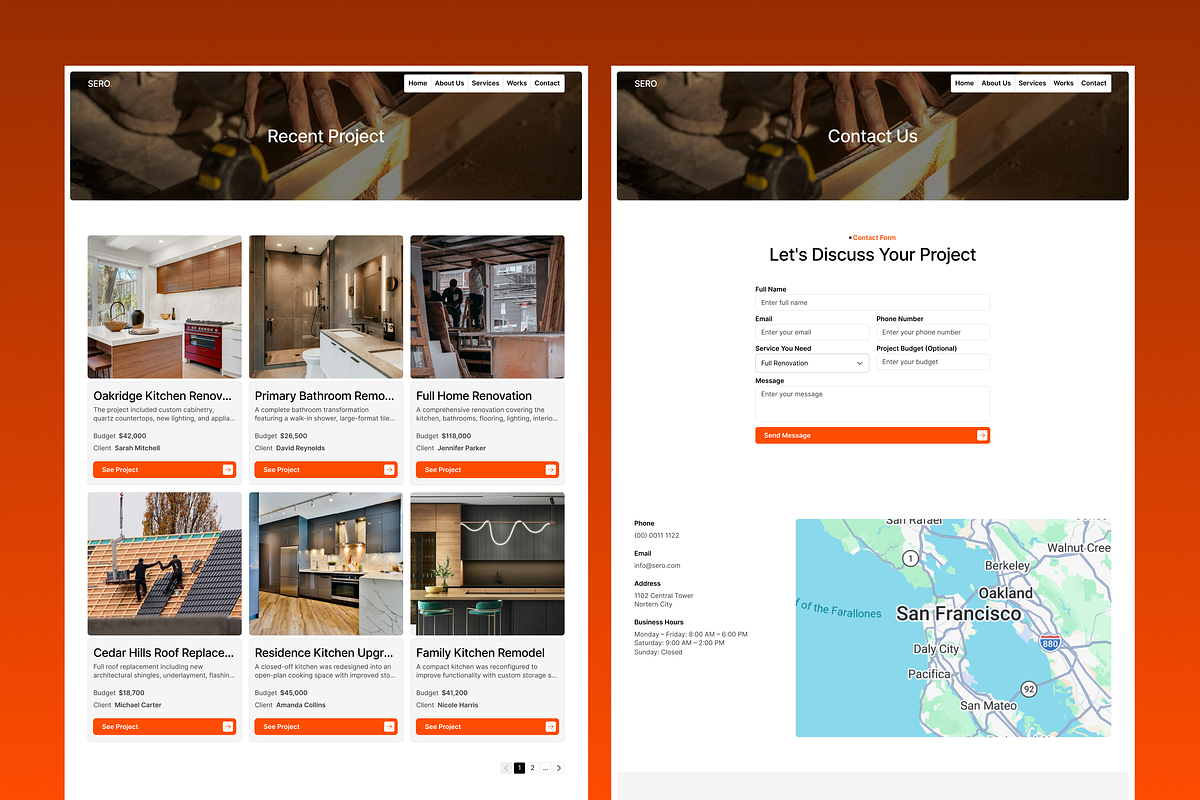Click the SERO logo on Contact Us page
Image resolution: width=1200 pixels, height=800 pixels.
pyautogui.click(x=646, y=84)
